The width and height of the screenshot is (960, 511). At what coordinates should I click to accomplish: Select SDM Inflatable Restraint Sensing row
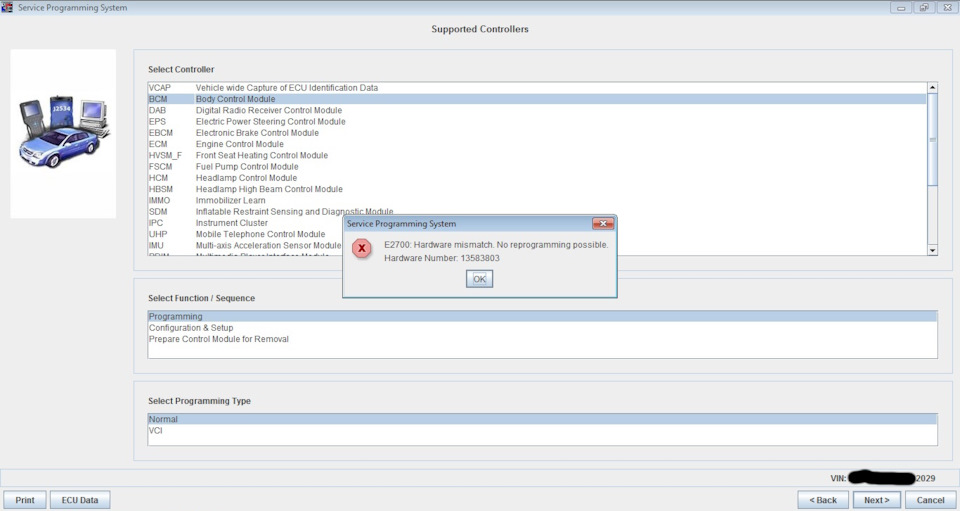(x=537, y=212)
